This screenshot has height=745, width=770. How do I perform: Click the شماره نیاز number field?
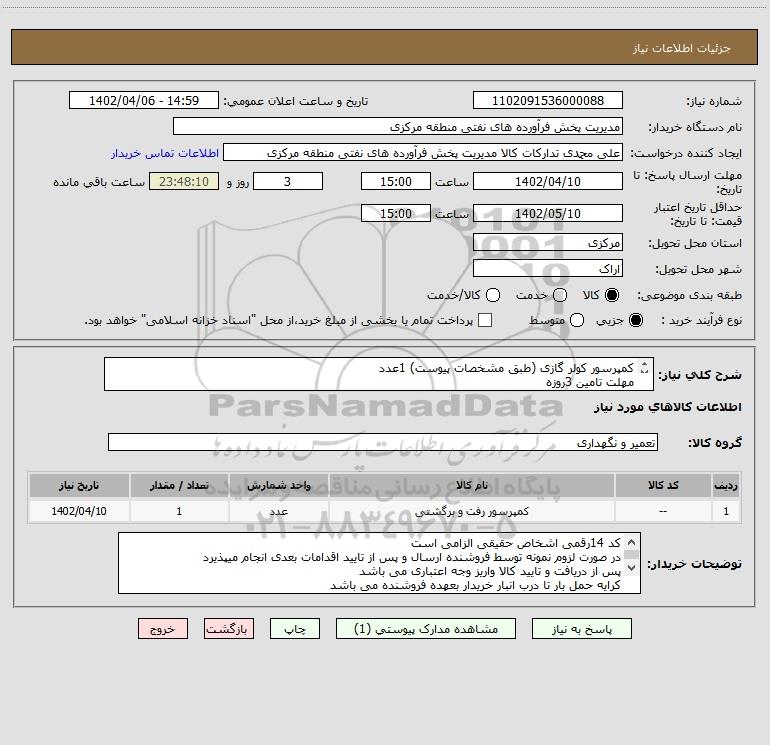pos(548,100)
